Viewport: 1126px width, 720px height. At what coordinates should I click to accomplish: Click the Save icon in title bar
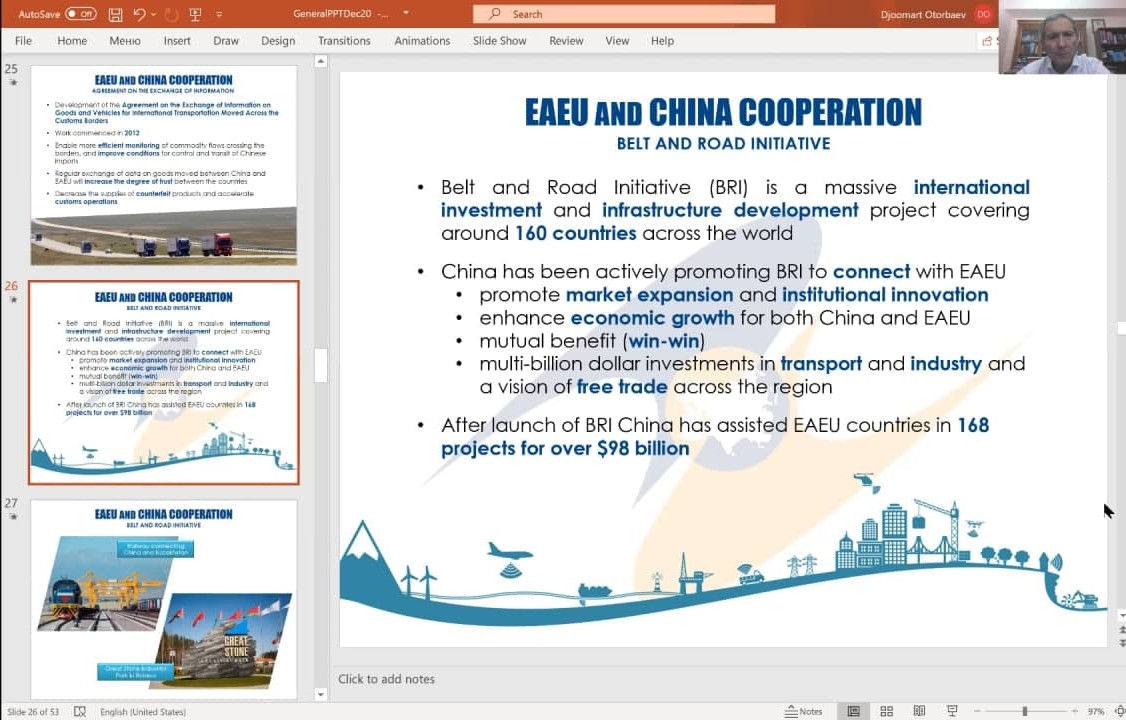point(116,14)
